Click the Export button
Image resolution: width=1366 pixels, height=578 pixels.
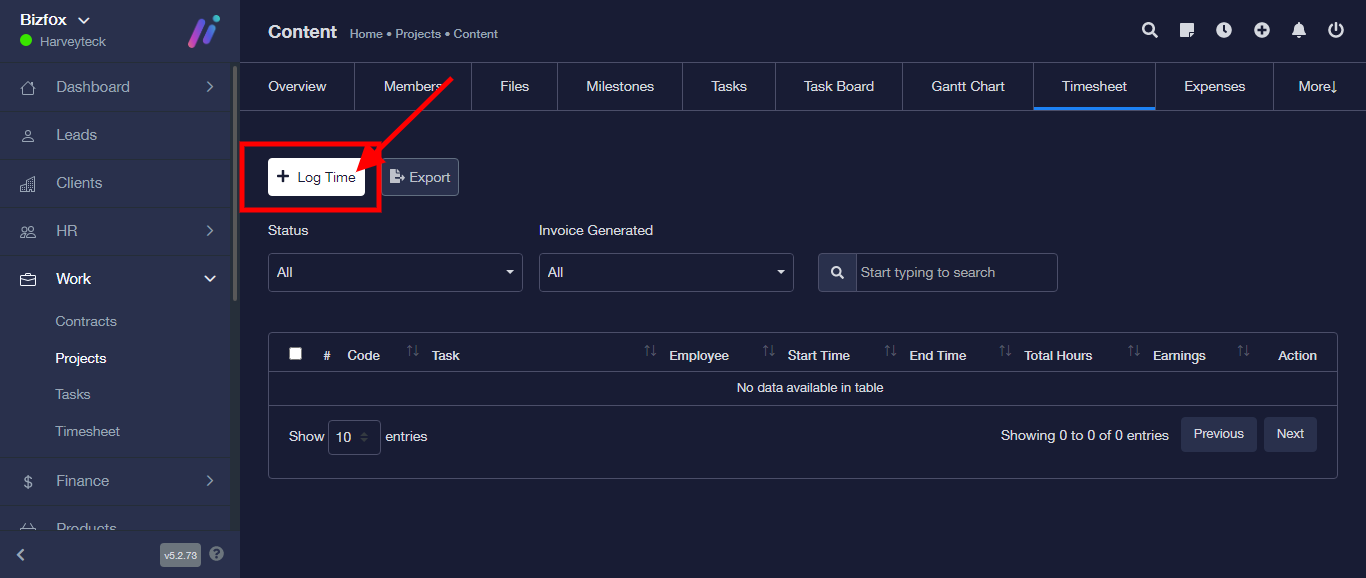coord(420,177)
